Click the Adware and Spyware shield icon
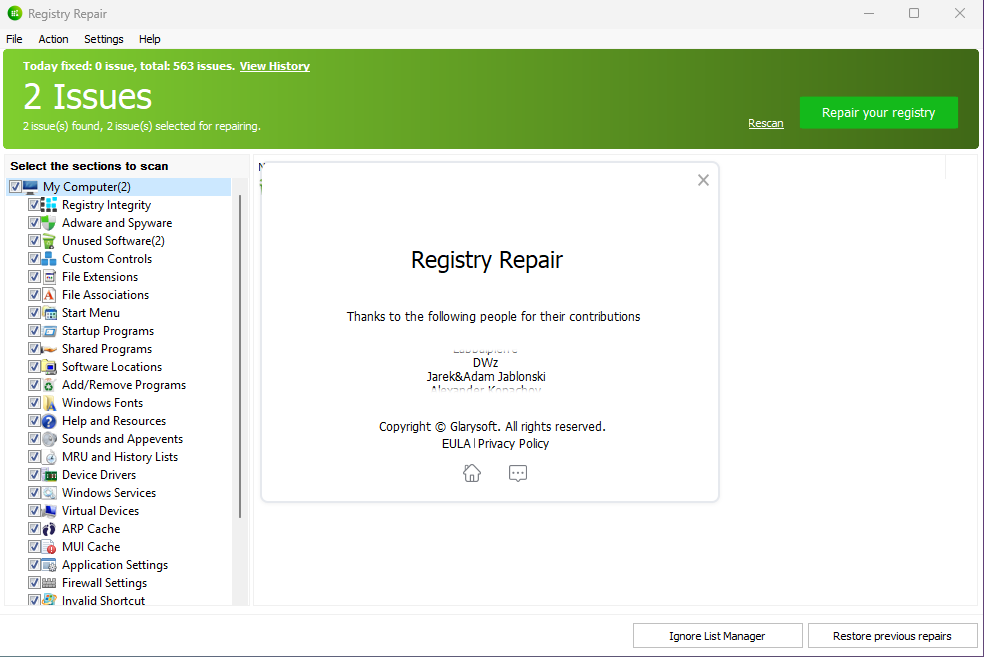This screenshot has height=657, width=984. point(49,223)
